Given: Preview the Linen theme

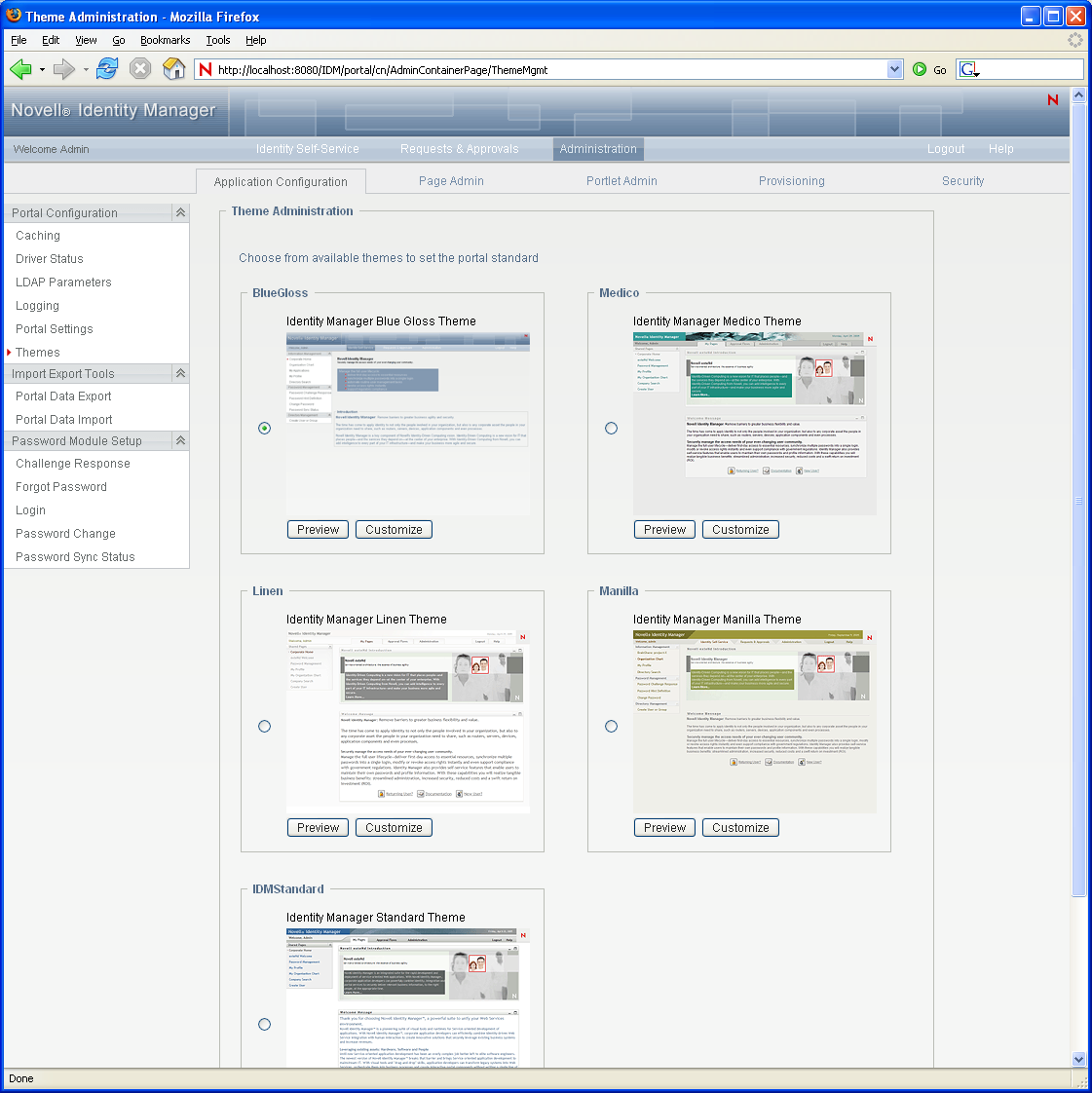Looking at the screenshot, I should pos(318,827).
